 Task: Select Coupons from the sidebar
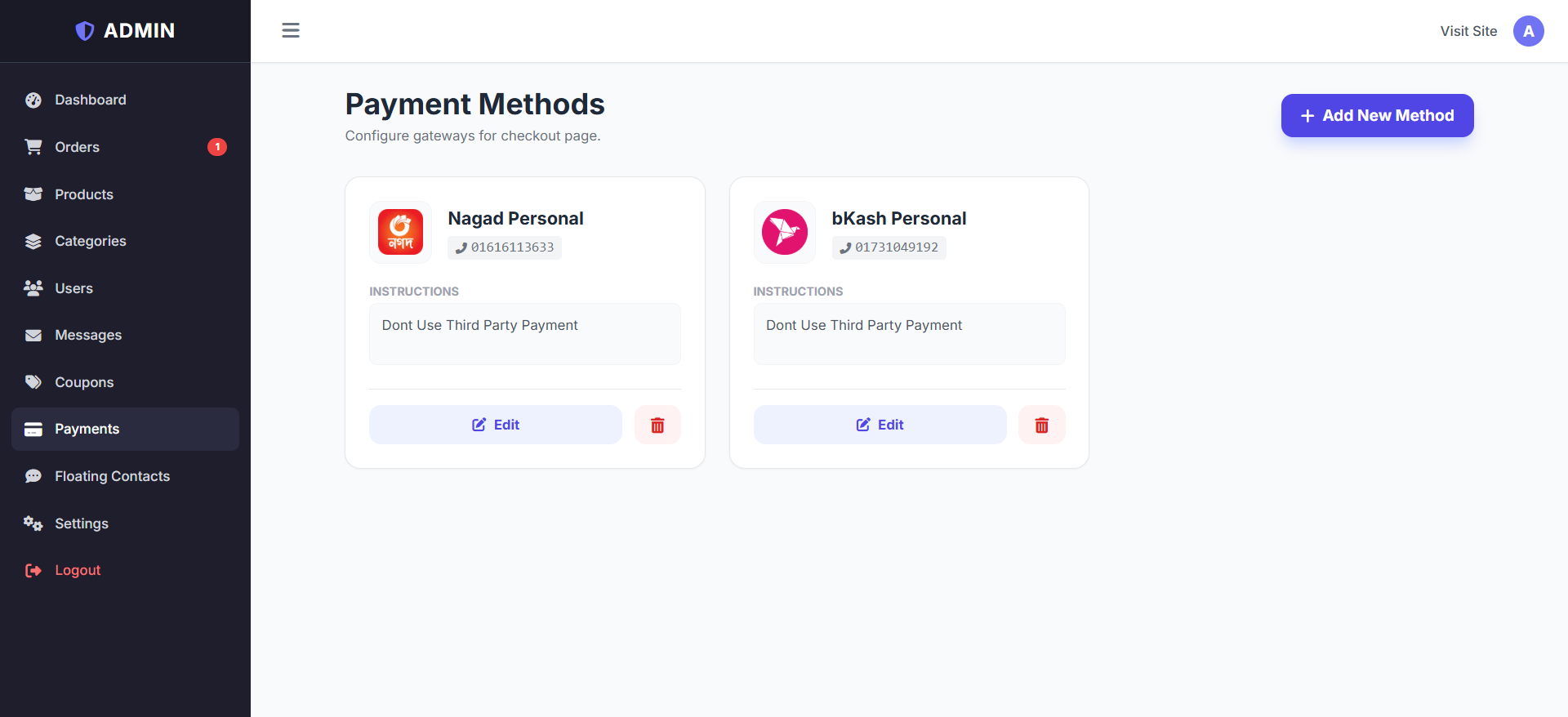[83, 382]
